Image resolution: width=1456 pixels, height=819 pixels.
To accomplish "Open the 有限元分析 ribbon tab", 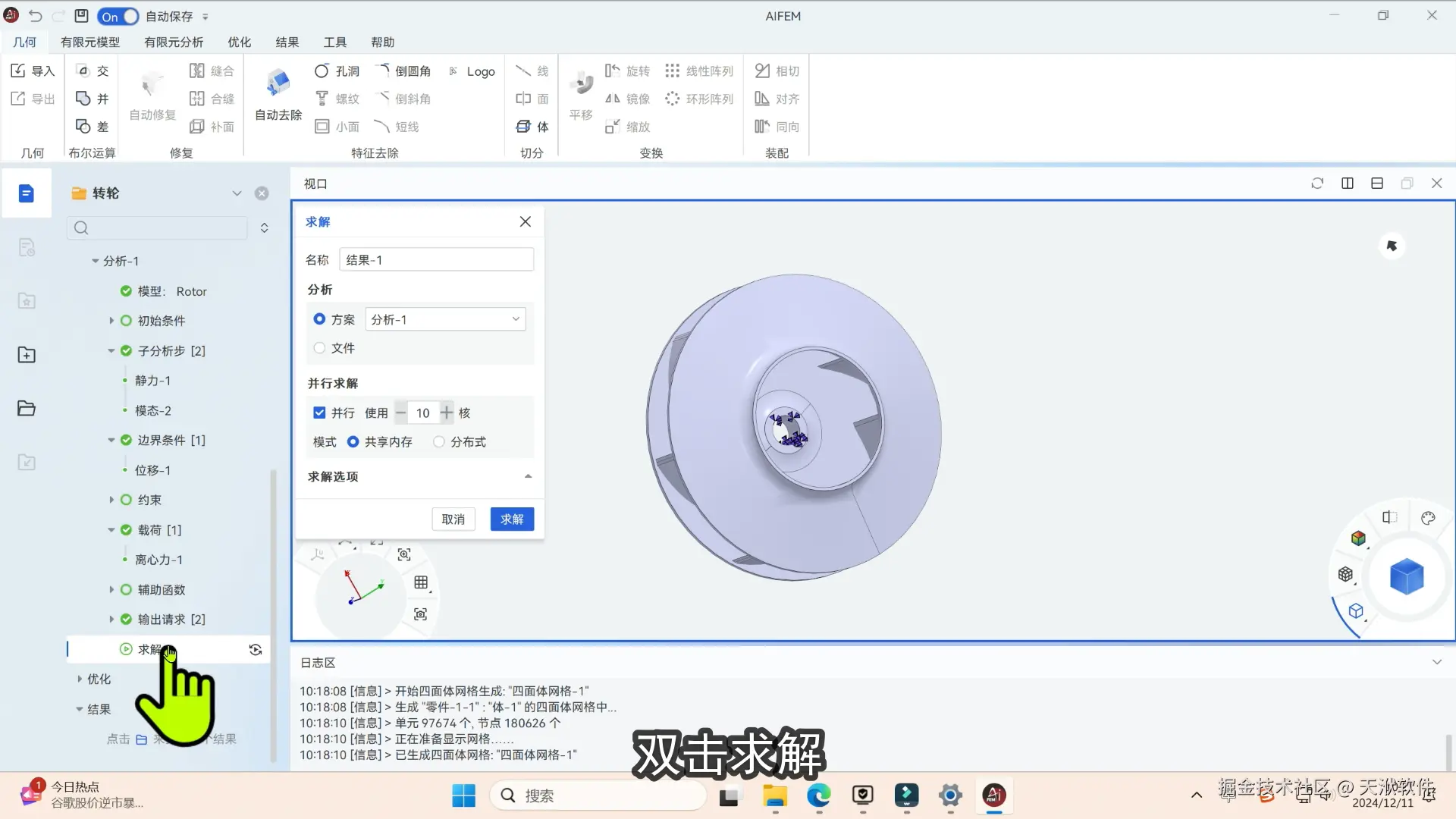I will (173, 42).
